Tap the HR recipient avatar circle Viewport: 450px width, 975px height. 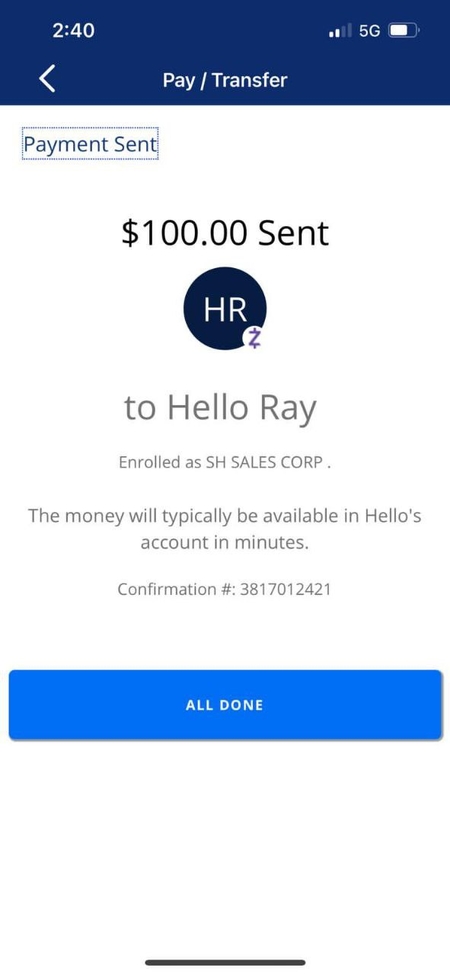click(x=224, y=308)
